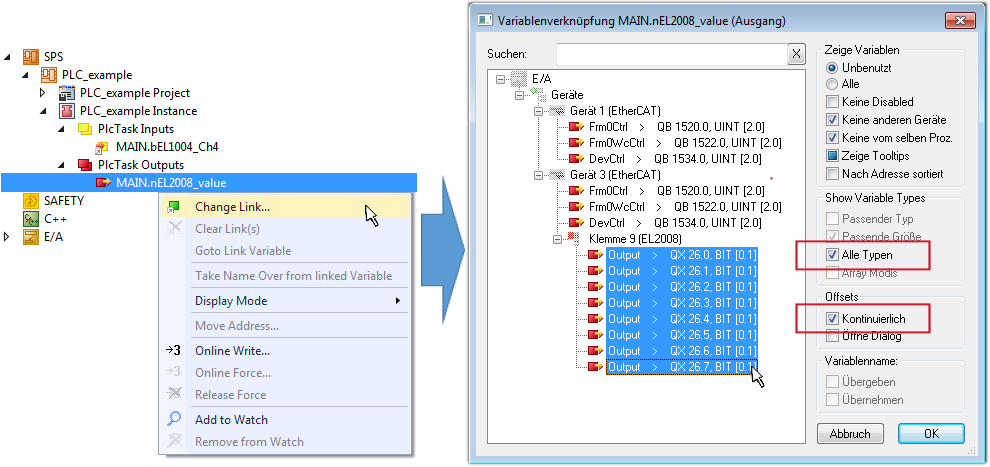Click the PlcTask Outputs icon
The width and height of the screenshot is (990, 467).
point(85,165)
